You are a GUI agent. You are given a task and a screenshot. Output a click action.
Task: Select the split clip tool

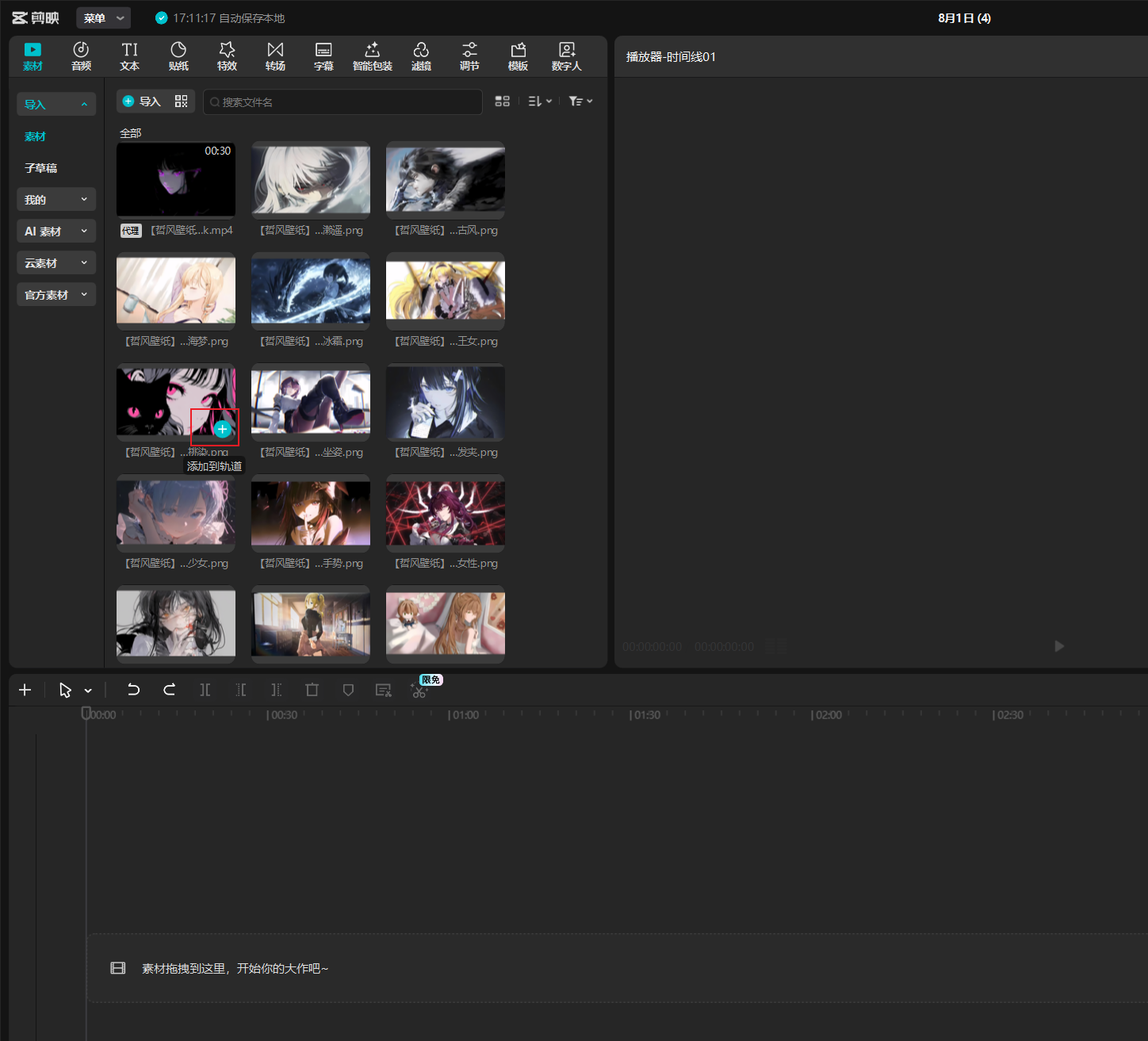205,690
